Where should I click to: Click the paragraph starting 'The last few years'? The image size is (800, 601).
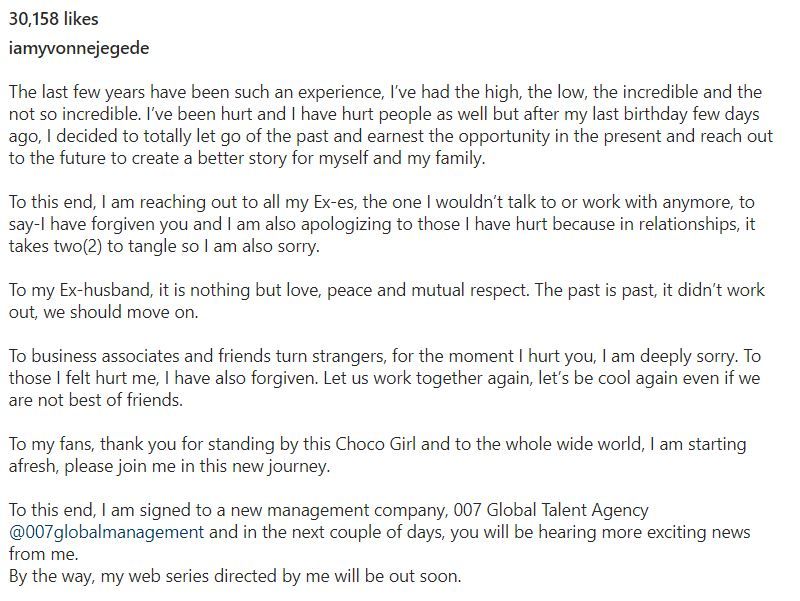tap(391, 125)
